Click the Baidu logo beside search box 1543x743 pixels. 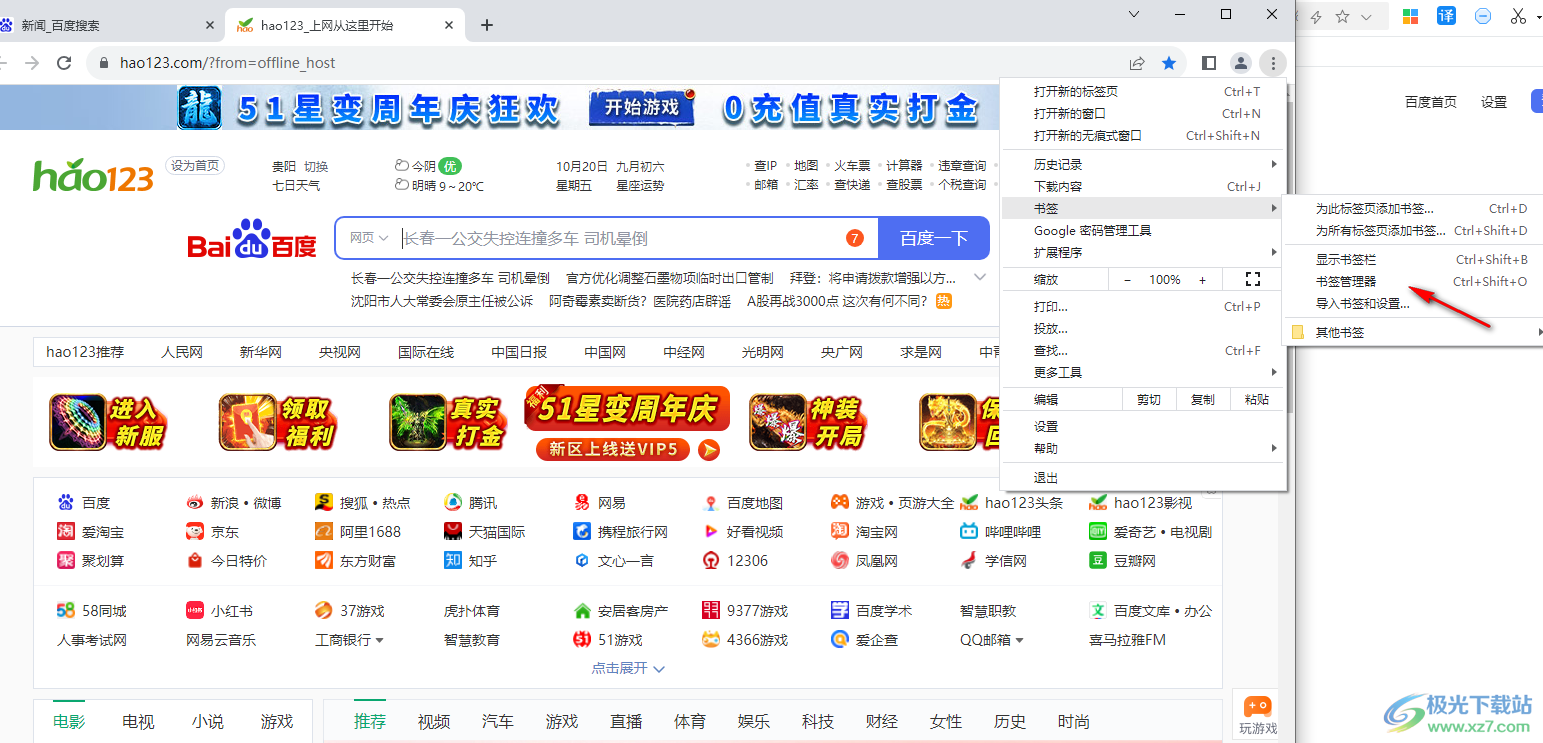click(252, 239)
